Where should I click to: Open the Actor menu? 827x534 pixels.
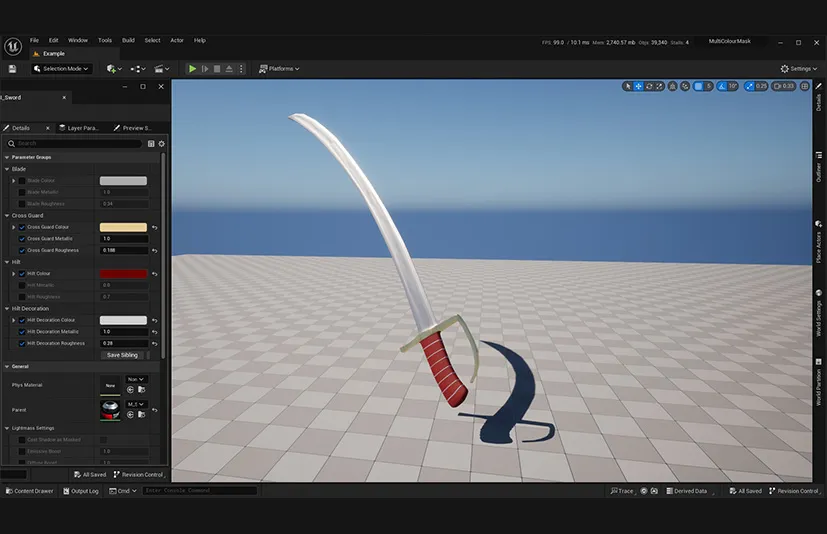click(x=177, y=40)
